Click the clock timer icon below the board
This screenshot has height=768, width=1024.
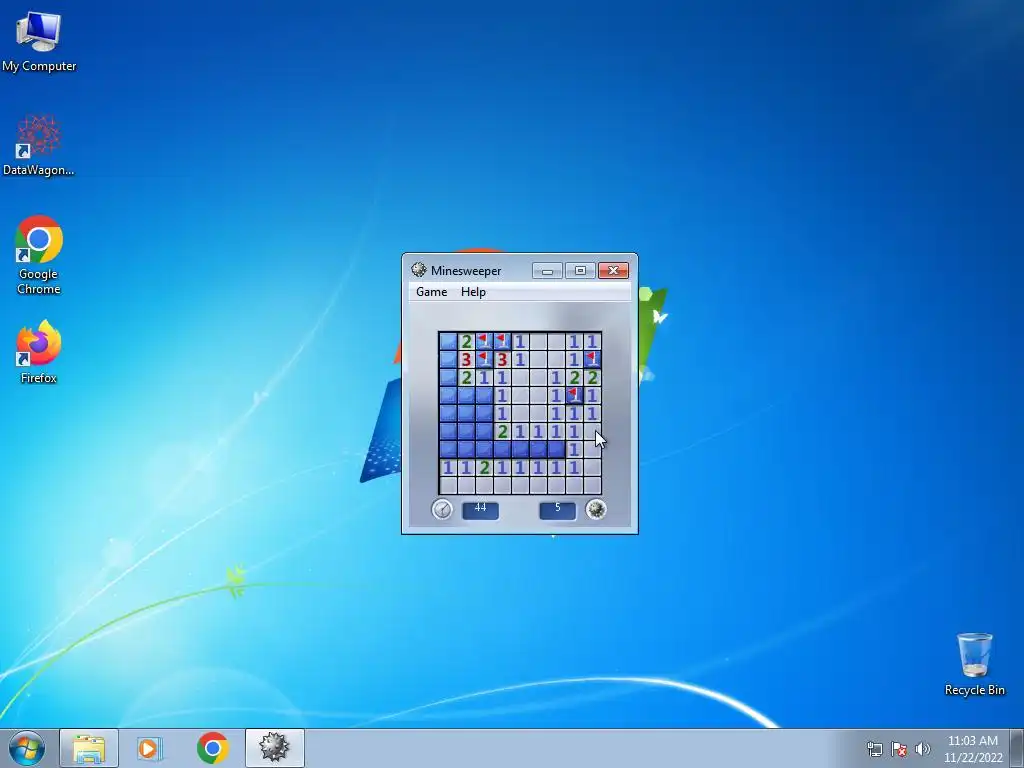click(x=442, y=509)
